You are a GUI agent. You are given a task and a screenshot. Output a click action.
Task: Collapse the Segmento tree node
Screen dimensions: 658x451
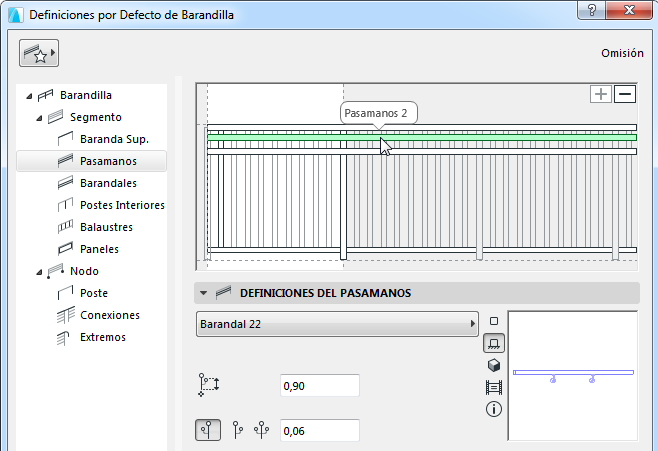click(x=39, y=118)
